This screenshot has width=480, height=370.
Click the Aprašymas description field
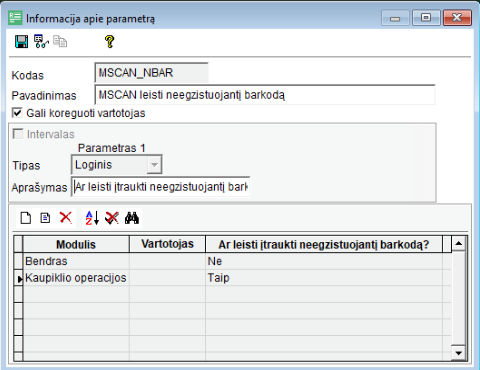pyautogui.click(x=160, y=187)
